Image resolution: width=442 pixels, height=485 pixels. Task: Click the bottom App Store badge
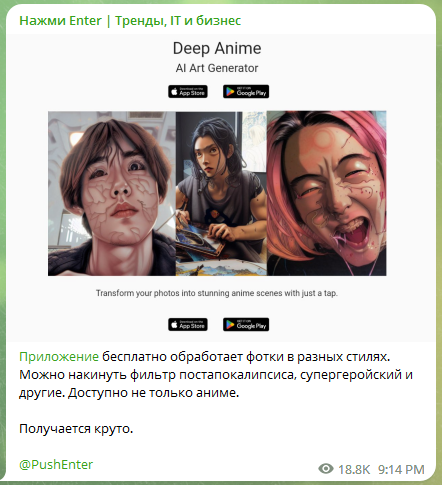(188, 324)
